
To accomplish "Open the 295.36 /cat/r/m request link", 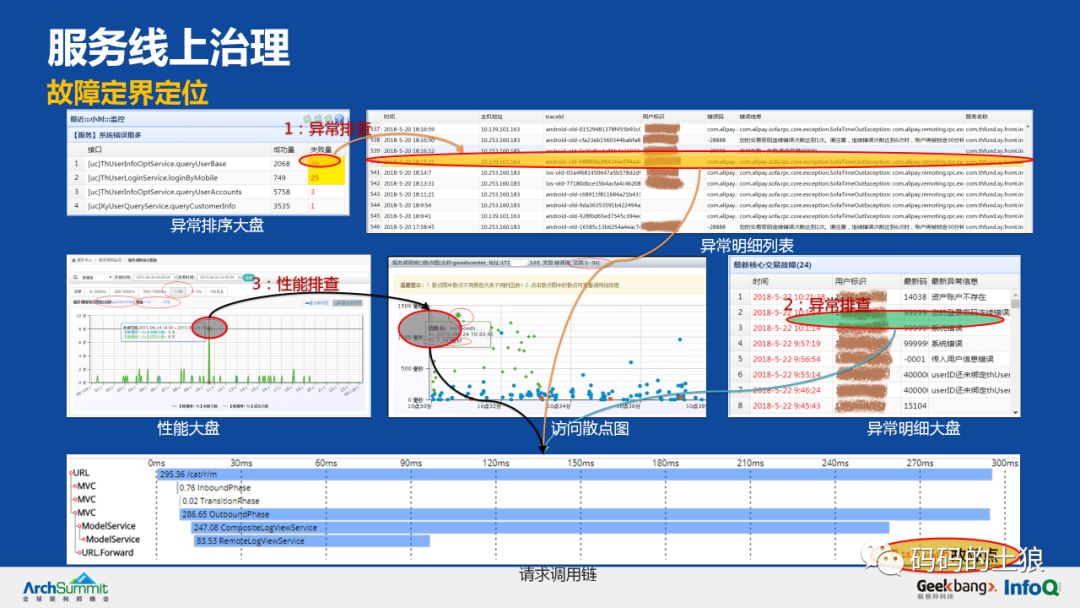I will [x=187, y=474].
